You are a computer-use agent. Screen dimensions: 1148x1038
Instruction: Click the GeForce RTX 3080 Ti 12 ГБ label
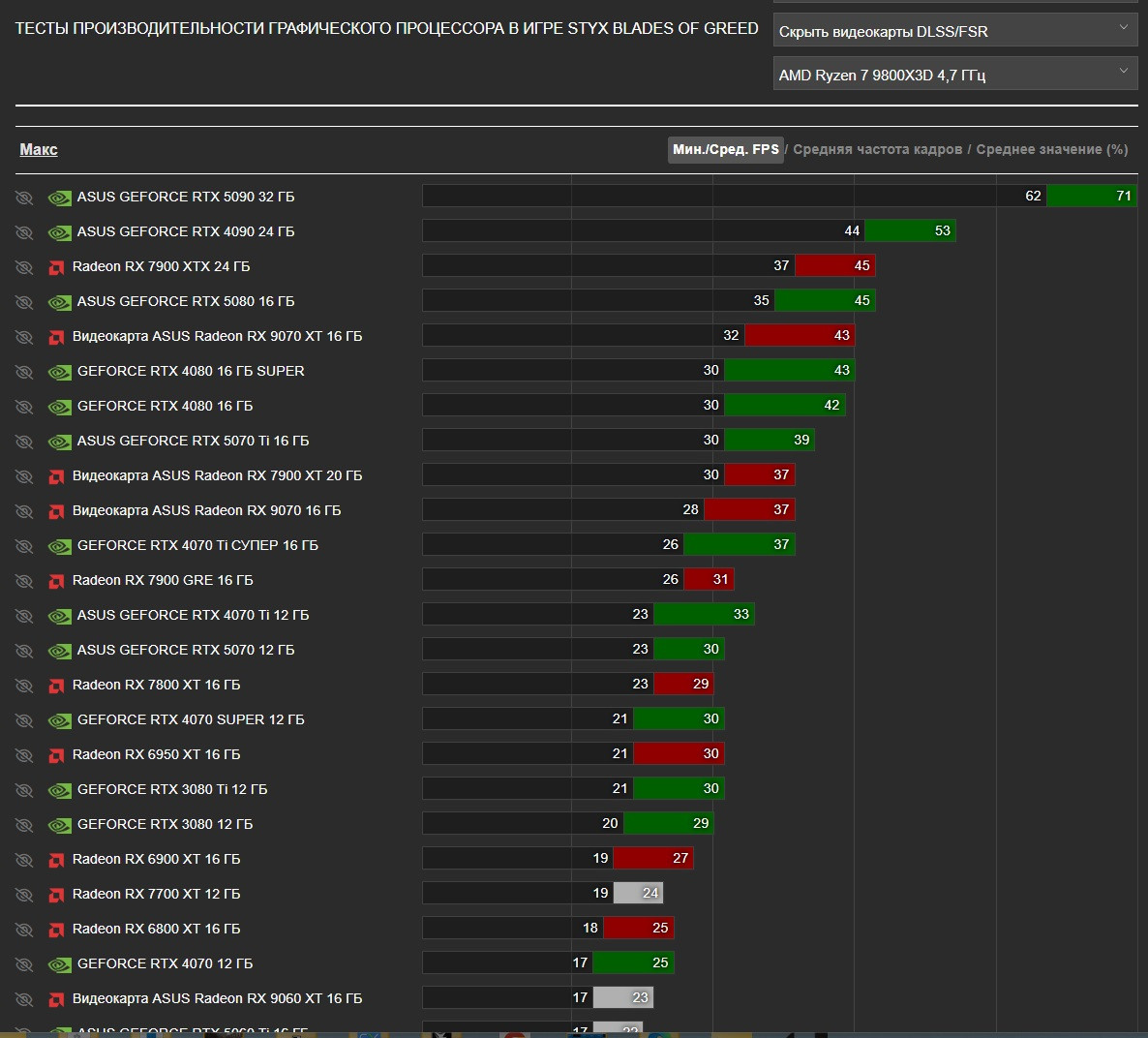pos(172,790)
